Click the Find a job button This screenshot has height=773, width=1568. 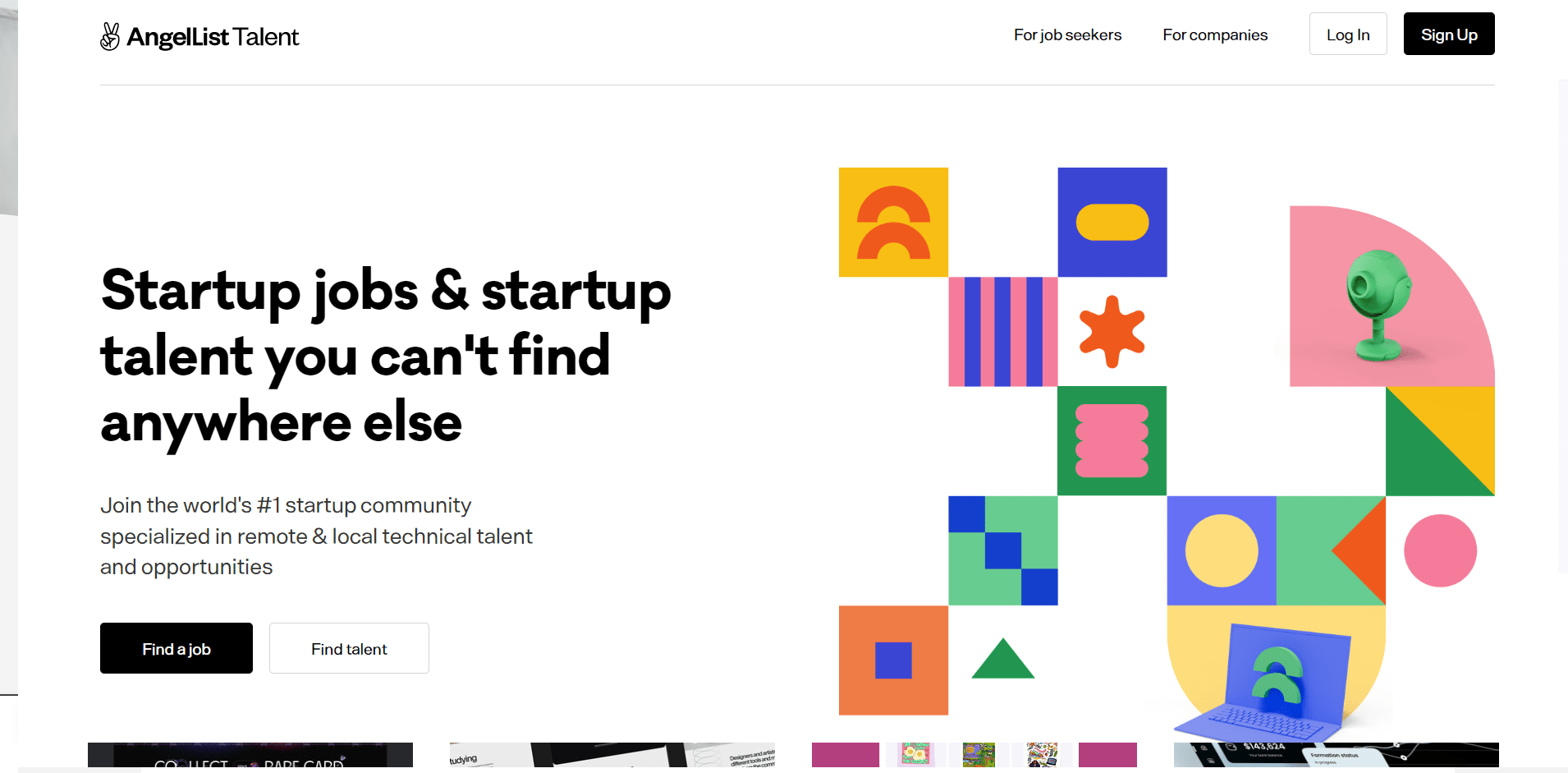tap(177, 648)
